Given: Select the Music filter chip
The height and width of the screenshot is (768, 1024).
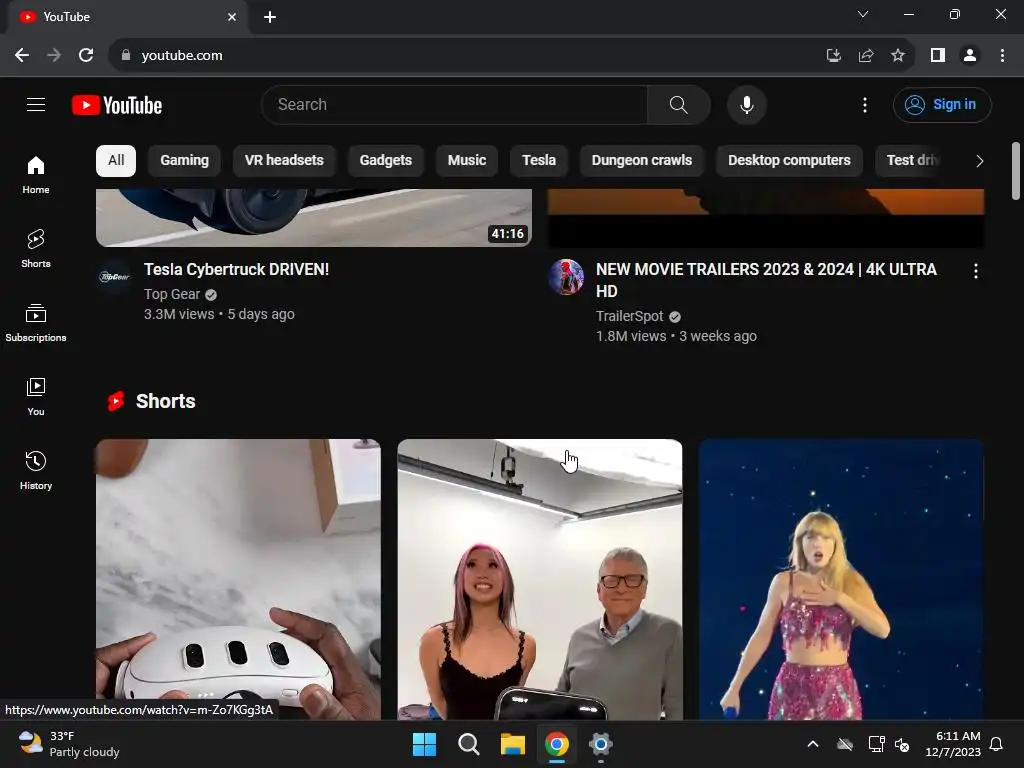Looking at the screenshot, I should [x=467, y=161].
